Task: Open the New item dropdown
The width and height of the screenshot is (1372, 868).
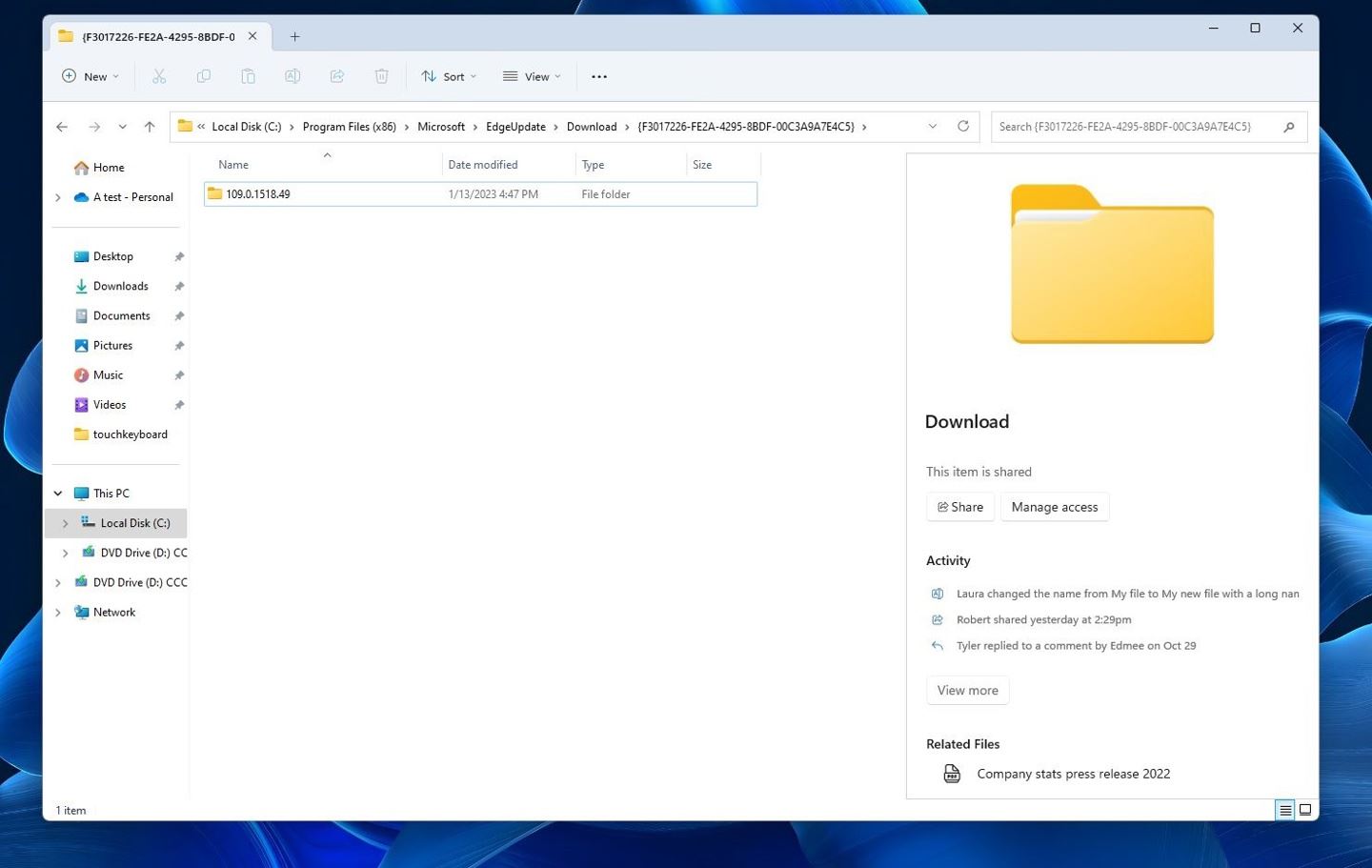Action: (x=91, y=76)
